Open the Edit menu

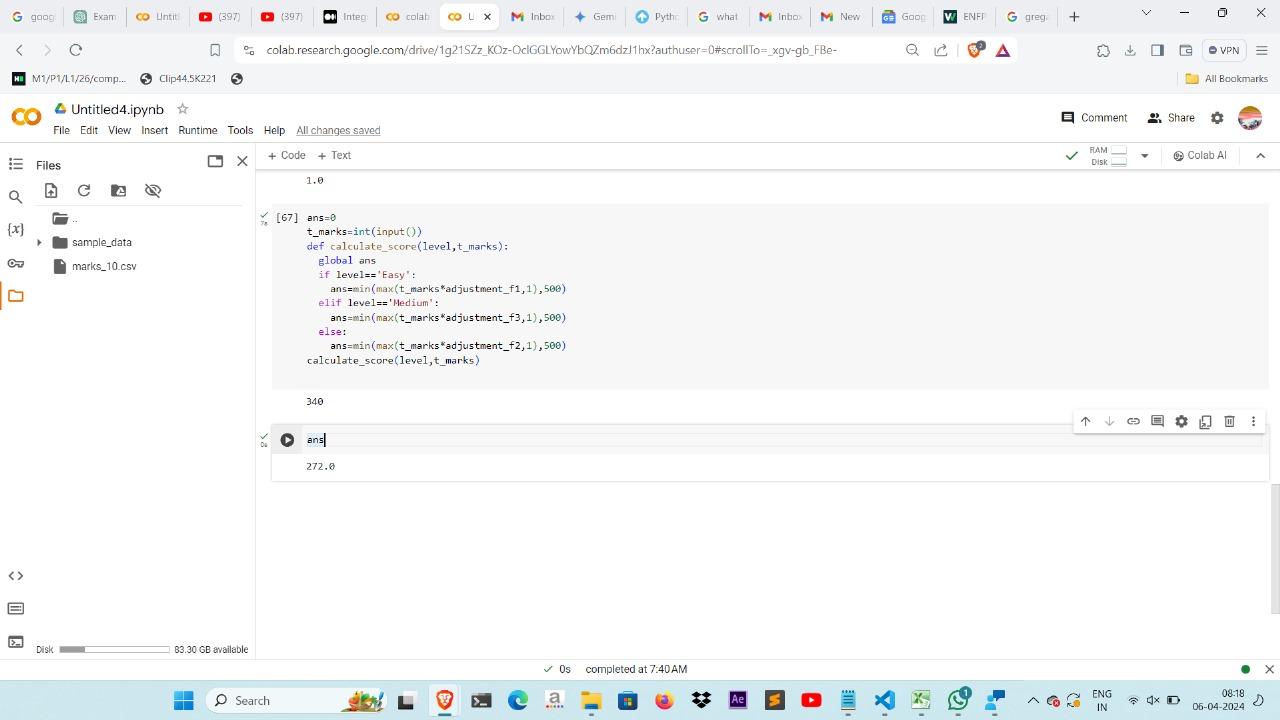click(89, 130)
